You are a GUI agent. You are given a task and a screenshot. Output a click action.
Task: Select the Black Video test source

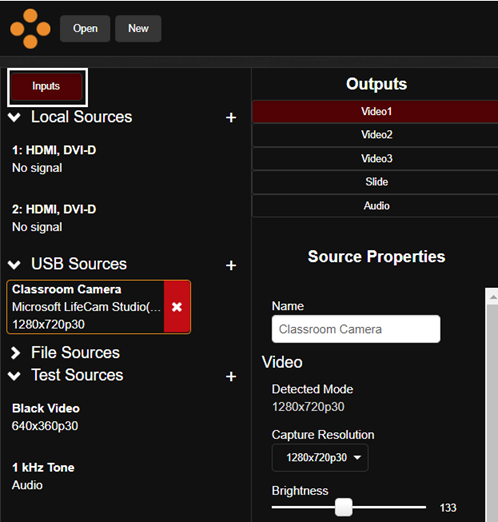[46, 417]
